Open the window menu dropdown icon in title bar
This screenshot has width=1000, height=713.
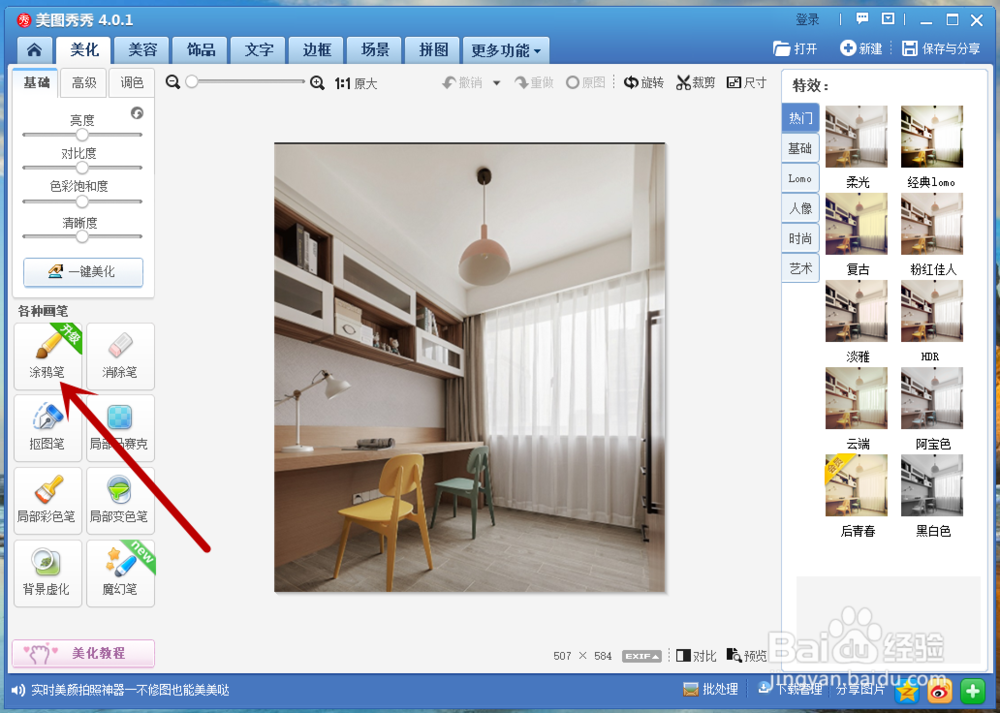[888, 19]
